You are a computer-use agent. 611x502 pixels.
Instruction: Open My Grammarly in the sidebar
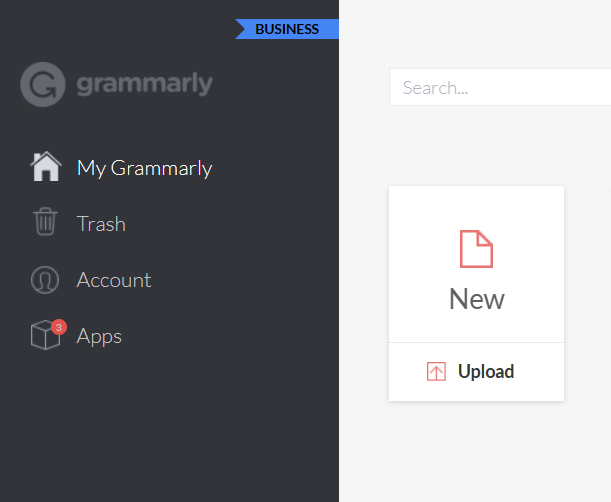[x=145, y=168]
